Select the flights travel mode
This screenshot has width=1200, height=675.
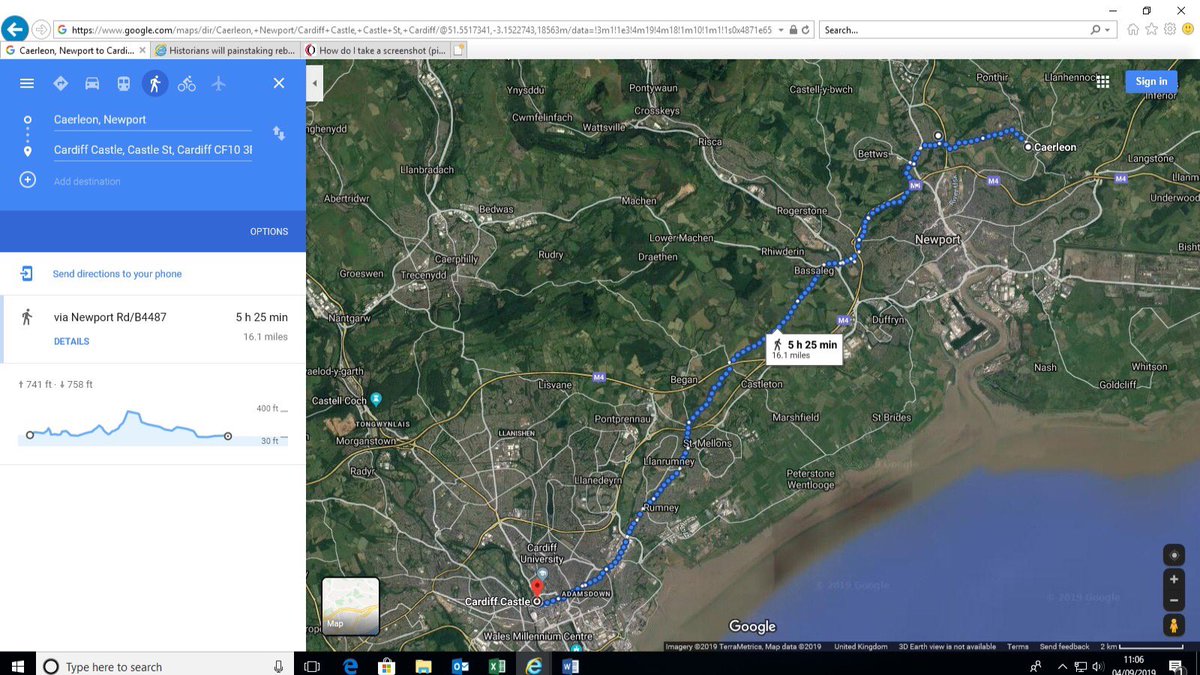coord(218,84)
